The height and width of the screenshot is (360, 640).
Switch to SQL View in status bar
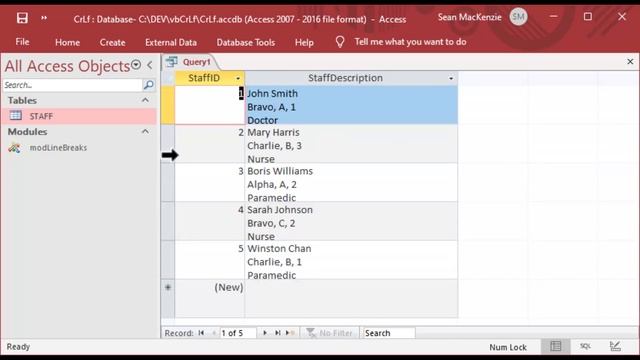585,347
